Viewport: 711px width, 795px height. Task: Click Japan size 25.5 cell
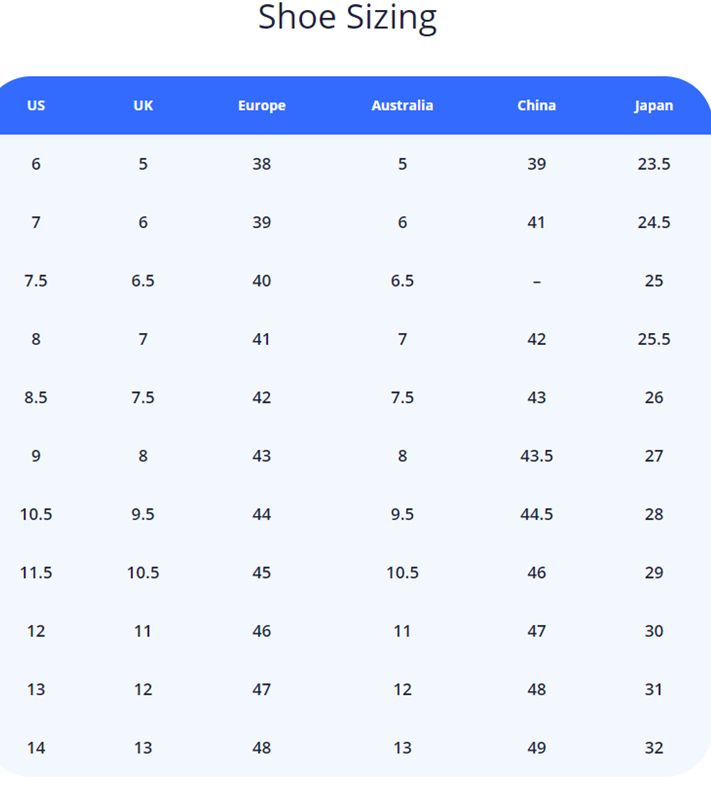(x=654, y=339)
